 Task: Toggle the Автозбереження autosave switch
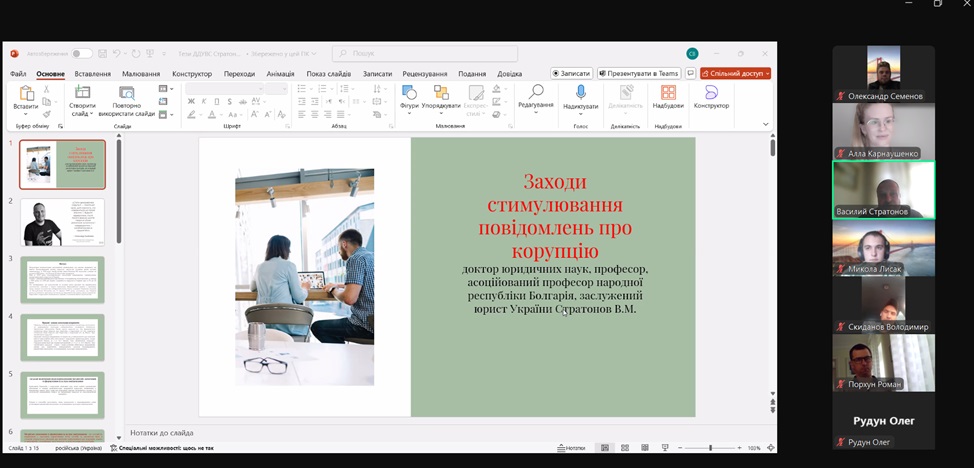point(81,54)
